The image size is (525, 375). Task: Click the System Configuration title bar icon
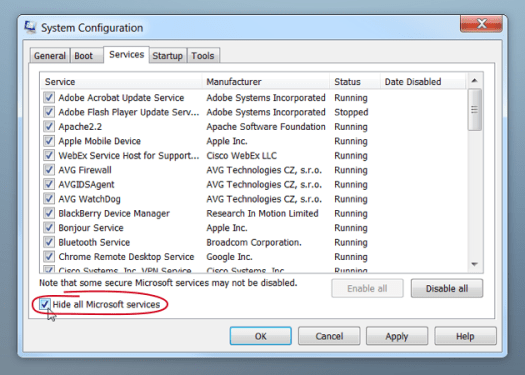[30, 27]
